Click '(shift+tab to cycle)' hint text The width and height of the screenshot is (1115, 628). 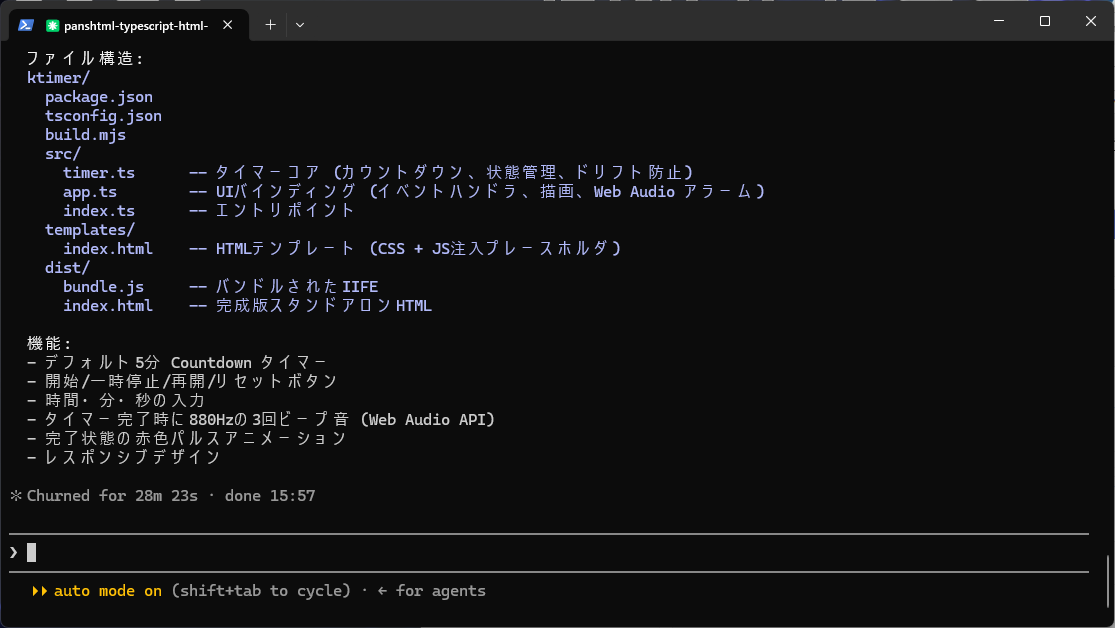tap(261, 591)
